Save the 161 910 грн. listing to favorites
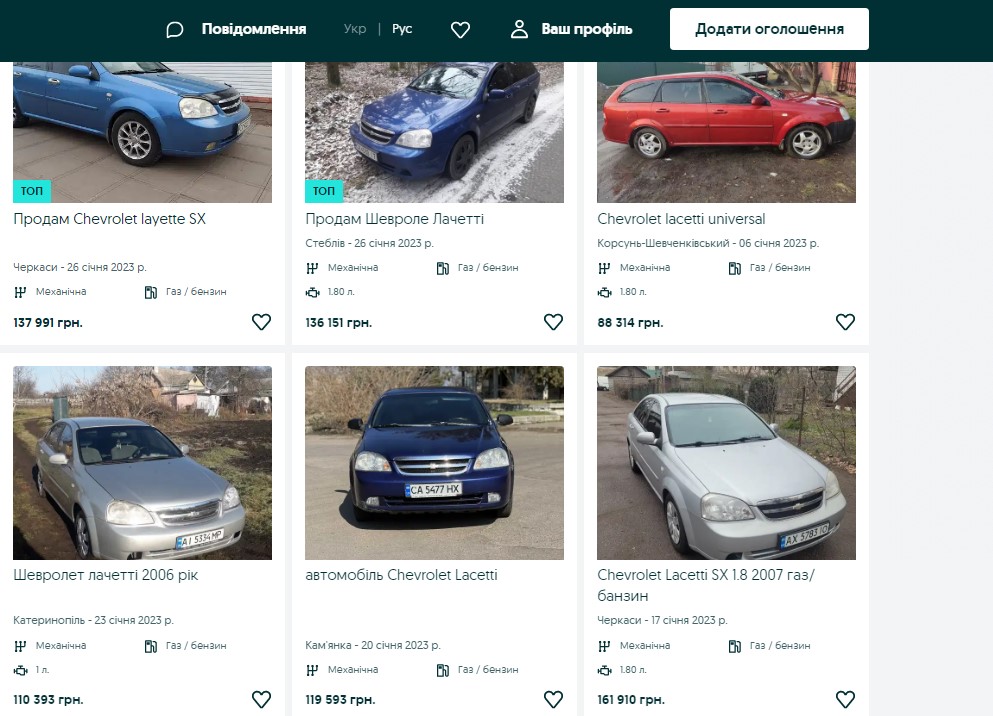This screenshot has height=716, width=993. (x=845, y=700)
